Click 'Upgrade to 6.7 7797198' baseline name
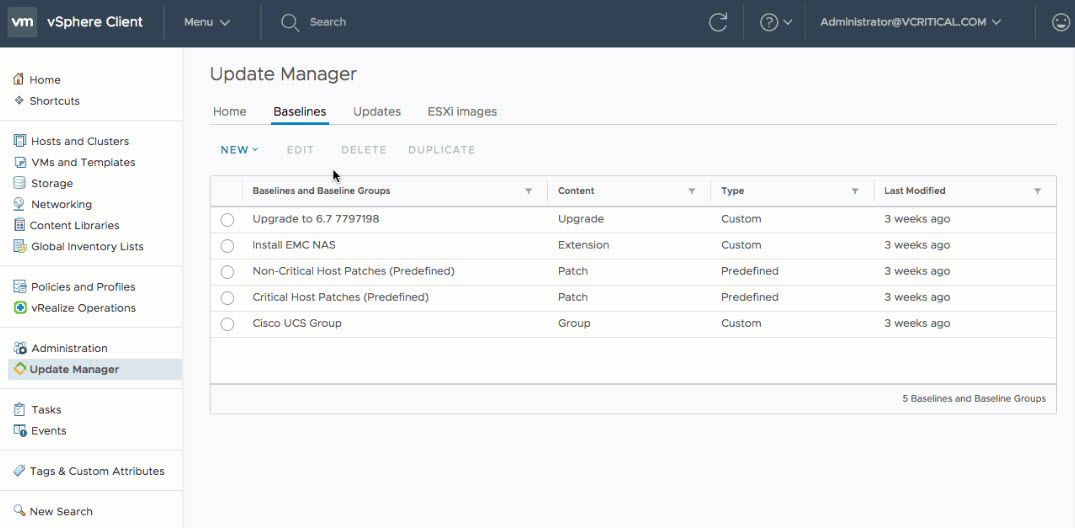1075x528 pixels. tap(315, 219)
